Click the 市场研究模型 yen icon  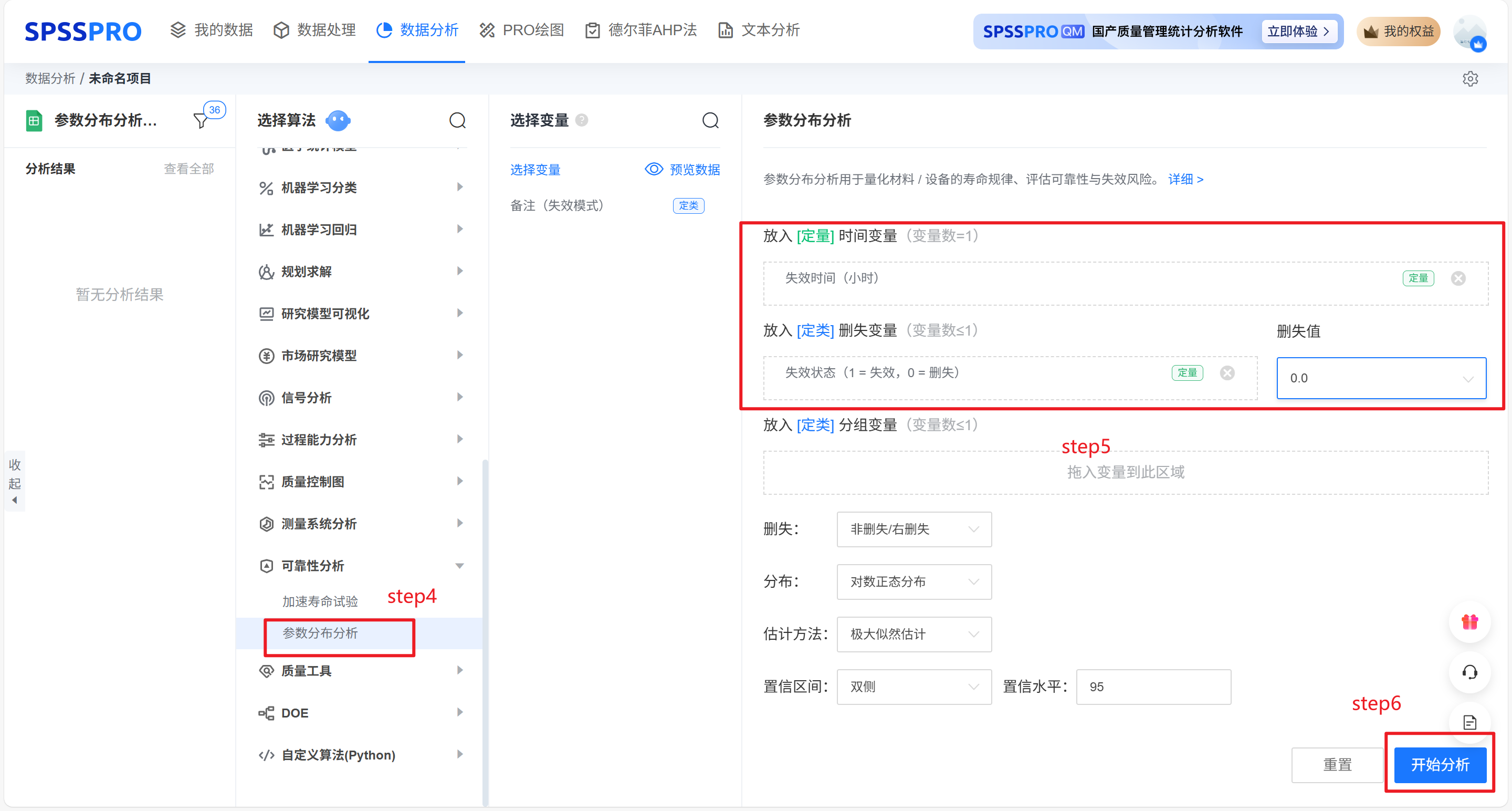pyautogui.click(x=266, y=356)
